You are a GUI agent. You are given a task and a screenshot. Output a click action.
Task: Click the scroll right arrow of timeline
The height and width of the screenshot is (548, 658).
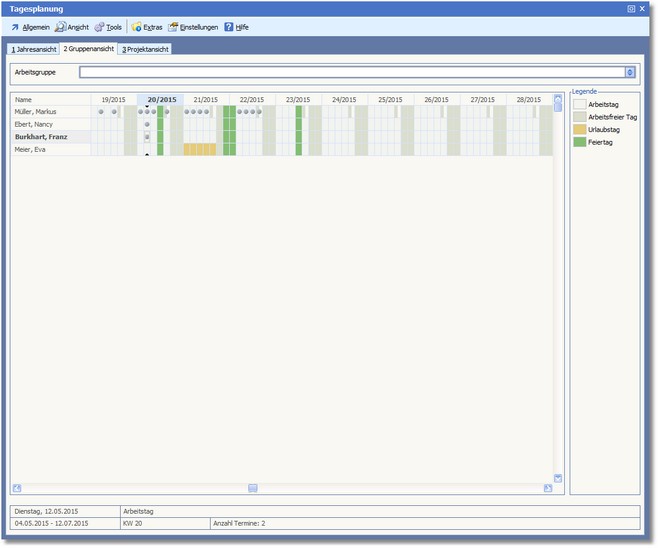click(x=548, y=488)
